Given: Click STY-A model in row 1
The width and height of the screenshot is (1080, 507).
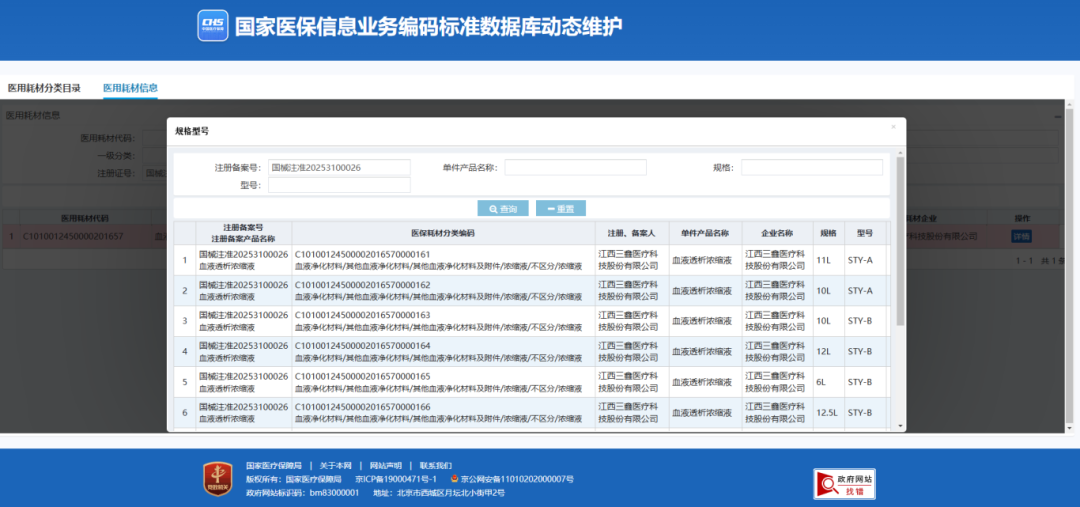Looking at the screenshot, I should pyautogui.click(x=860, y=260).
